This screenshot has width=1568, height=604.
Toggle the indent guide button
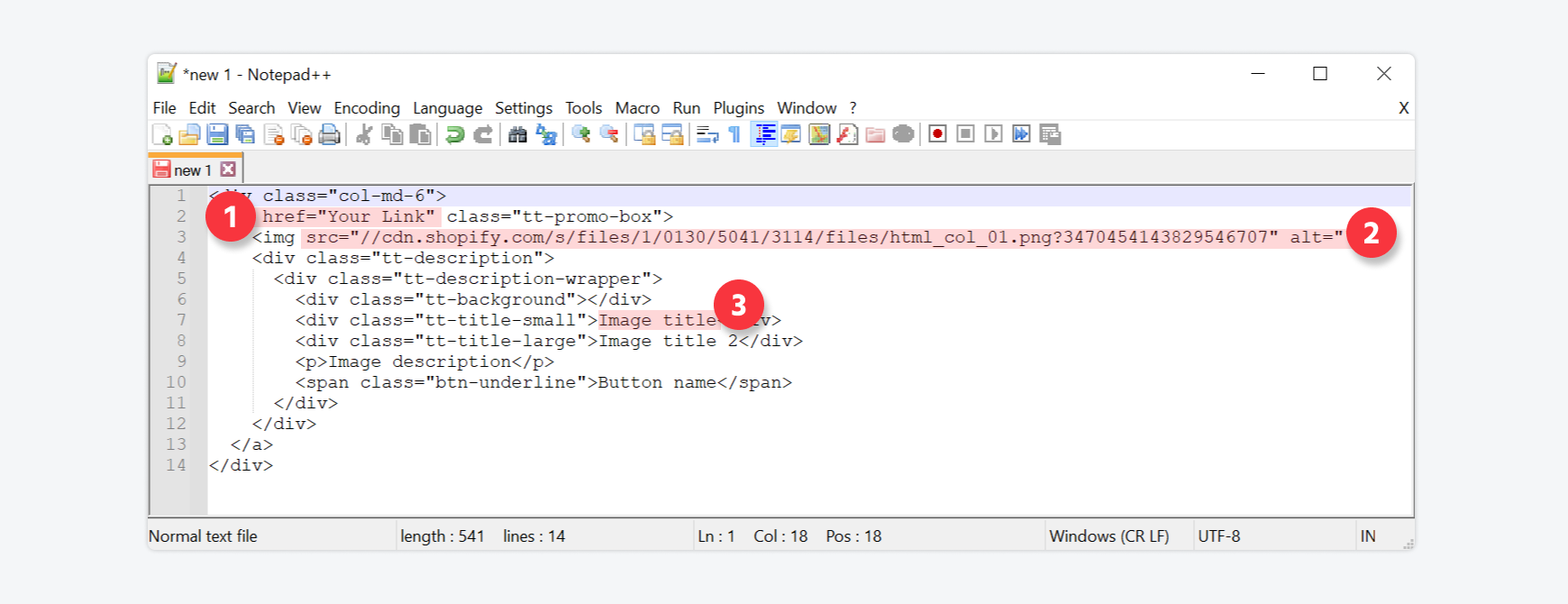click(x=764, y=134)
